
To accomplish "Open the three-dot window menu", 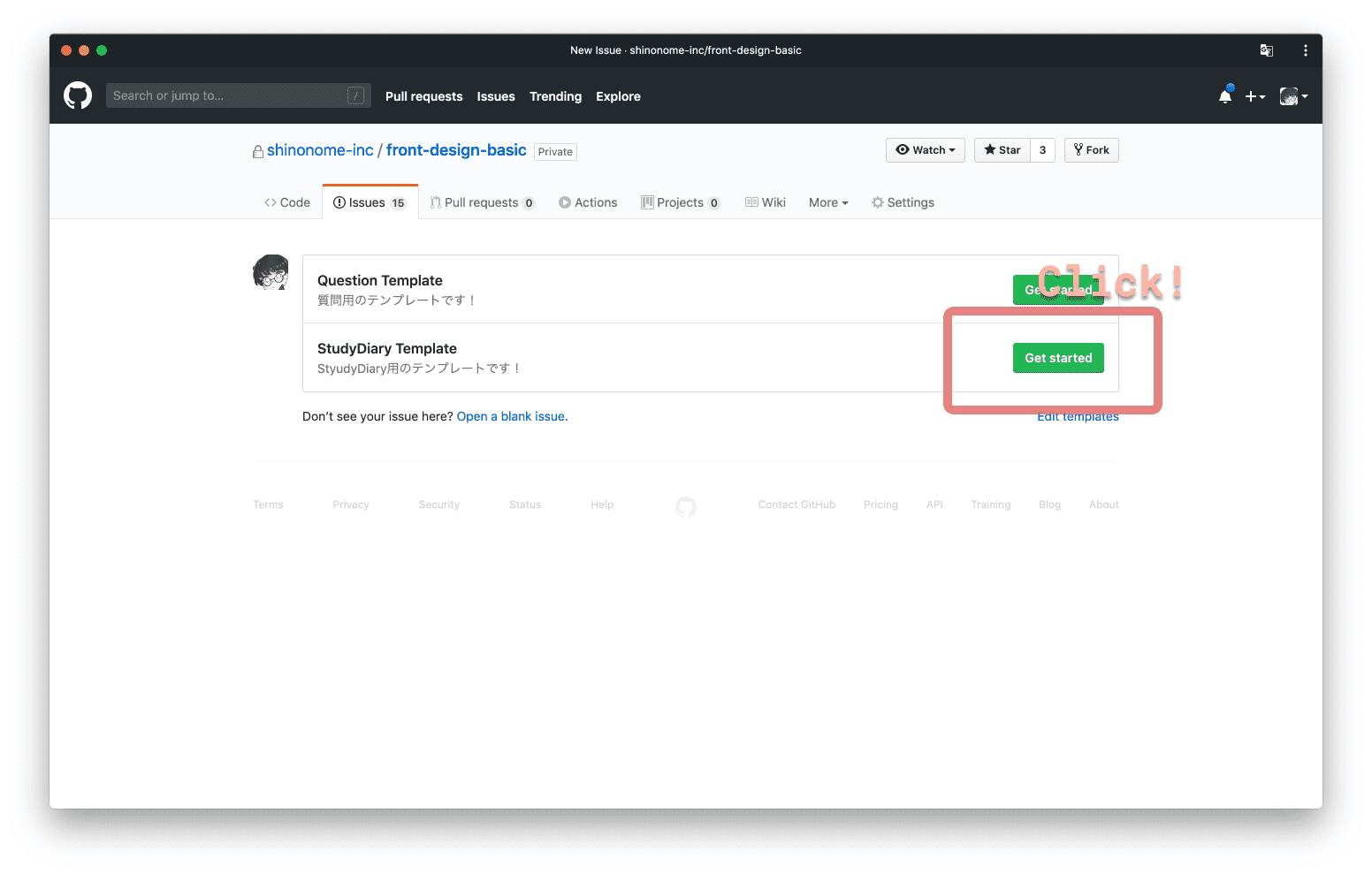I will tap(1306, 50).
